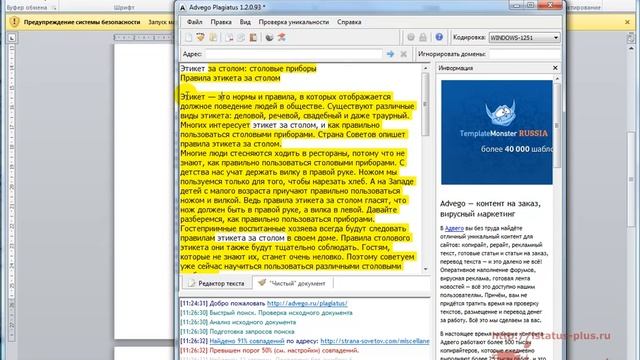Click the Open file toolbar icon
Image resolution: width=640 pixels, height=360 pixels.
(200, 38)
